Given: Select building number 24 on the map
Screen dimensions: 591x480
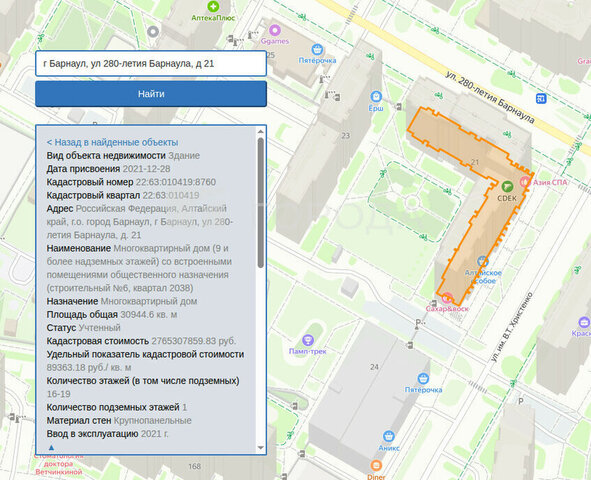Looking at the screenshot, I should tap(374, 367).
